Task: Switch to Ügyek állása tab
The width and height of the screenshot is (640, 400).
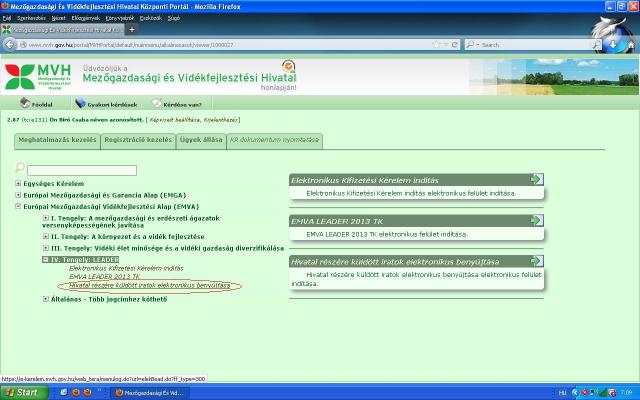Action: coord(201,141)
